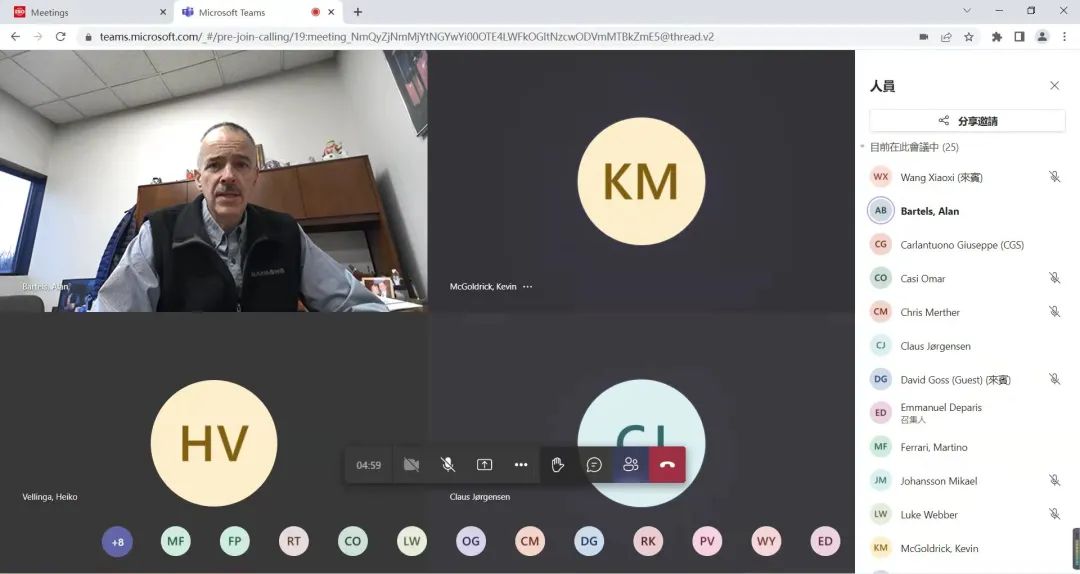Open more options next to McGoldrick, Kevin
The image size is (1080, 574).
(x=528, y=287)
